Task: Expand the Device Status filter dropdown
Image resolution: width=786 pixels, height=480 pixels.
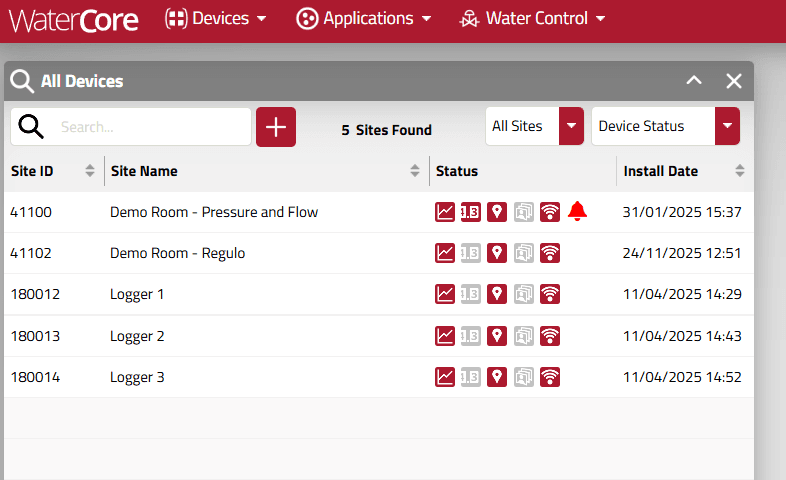Action: pyautogui.click(x=727, y=127)
